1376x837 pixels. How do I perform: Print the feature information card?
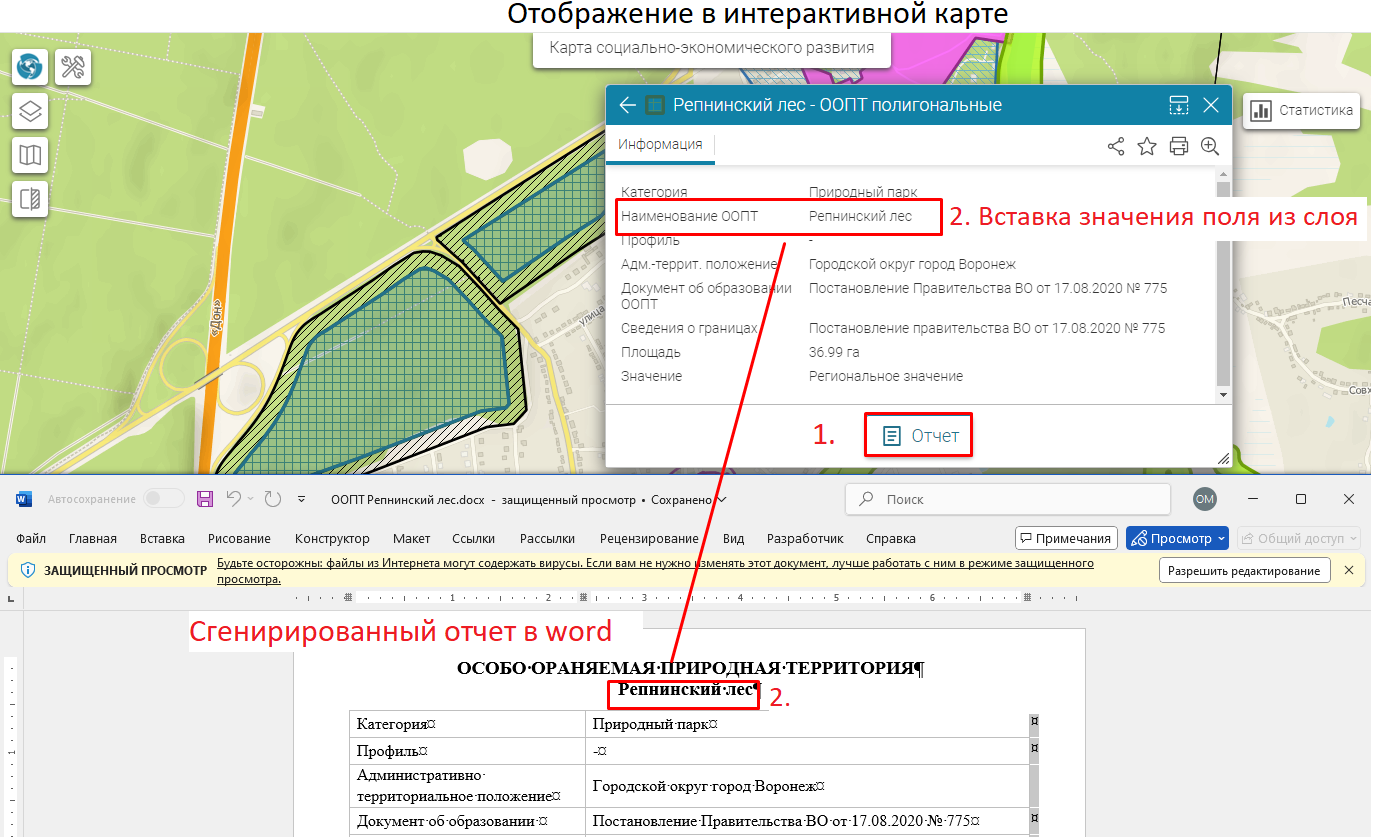[1179, 146]
